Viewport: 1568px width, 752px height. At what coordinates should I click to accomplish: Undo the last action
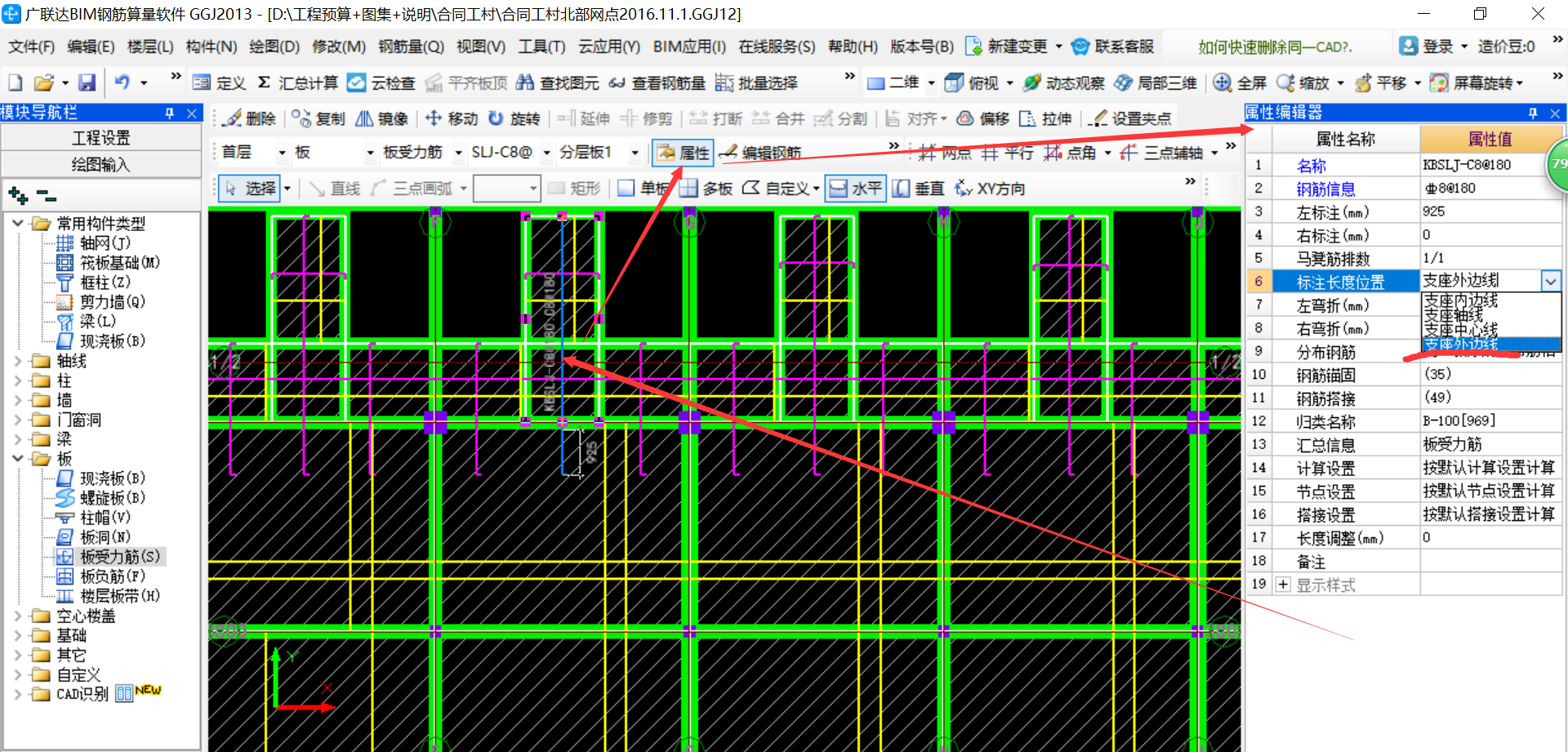click(x=122, y=82)
